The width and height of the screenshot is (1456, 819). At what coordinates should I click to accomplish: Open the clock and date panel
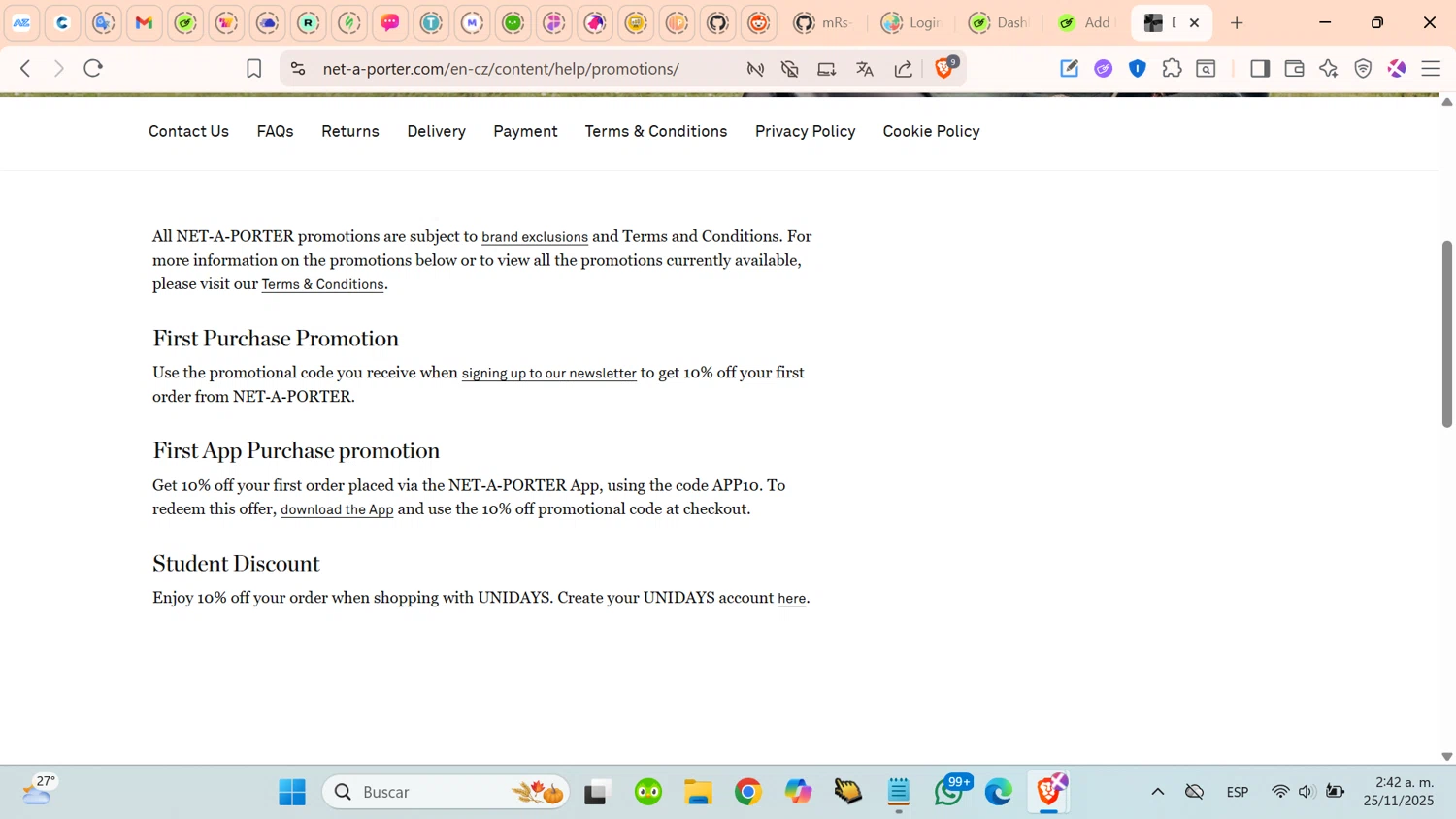tap(1398, 791)
